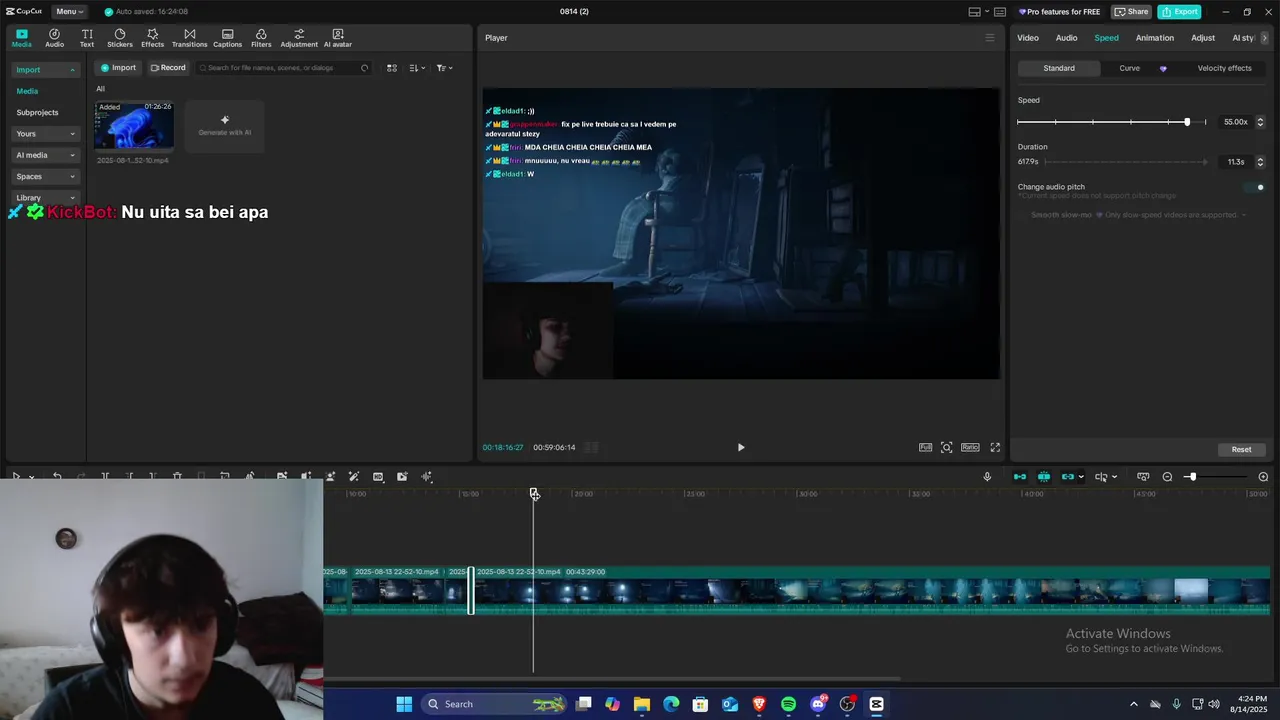Open the media filter dropdown
Image resolution: width=1280 pixels, height=720 pixels.
pyautogui.click(x=445, y=68)
